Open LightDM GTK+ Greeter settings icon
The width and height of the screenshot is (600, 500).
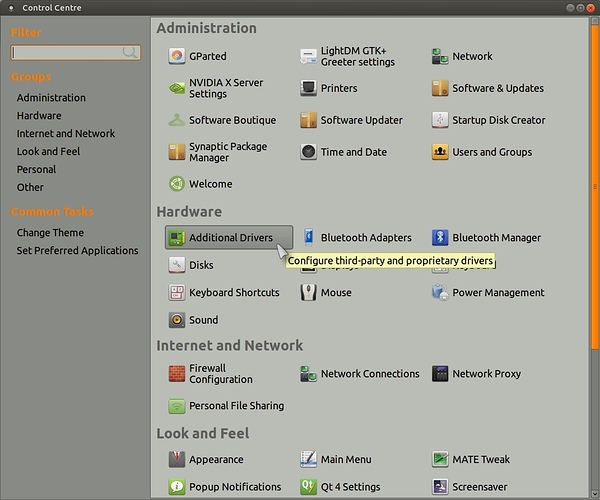point(308,56)
